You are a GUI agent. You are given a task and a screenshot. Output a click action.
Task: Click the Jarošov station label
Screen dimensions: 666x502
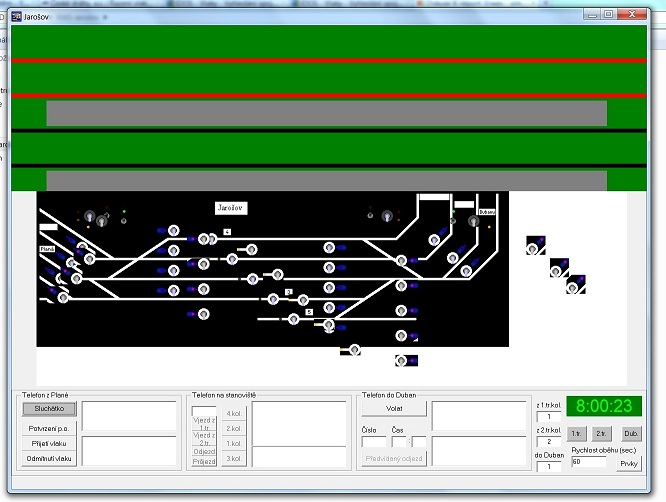(x=231, y=208)
